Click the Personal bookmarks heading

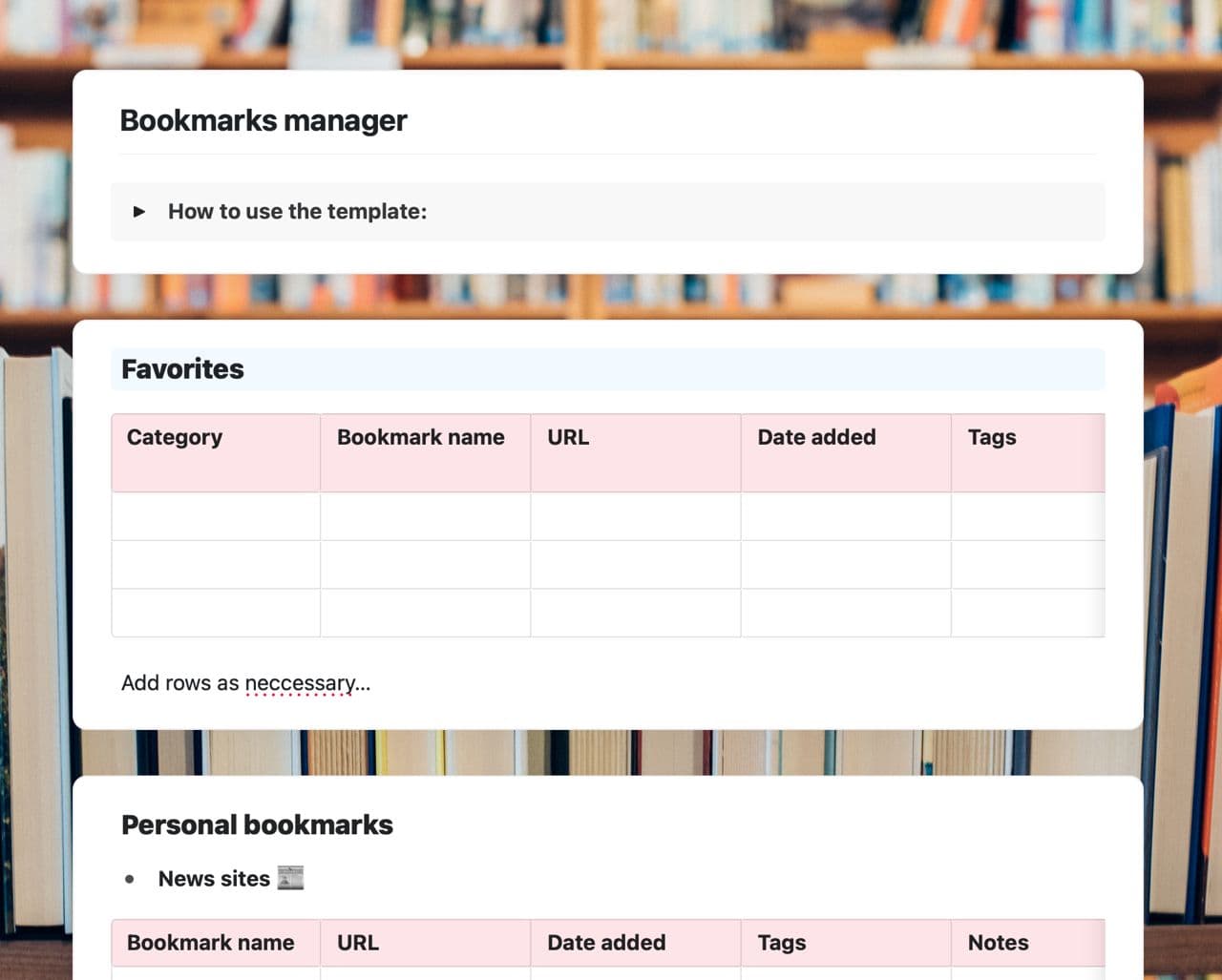coord(257,825)
